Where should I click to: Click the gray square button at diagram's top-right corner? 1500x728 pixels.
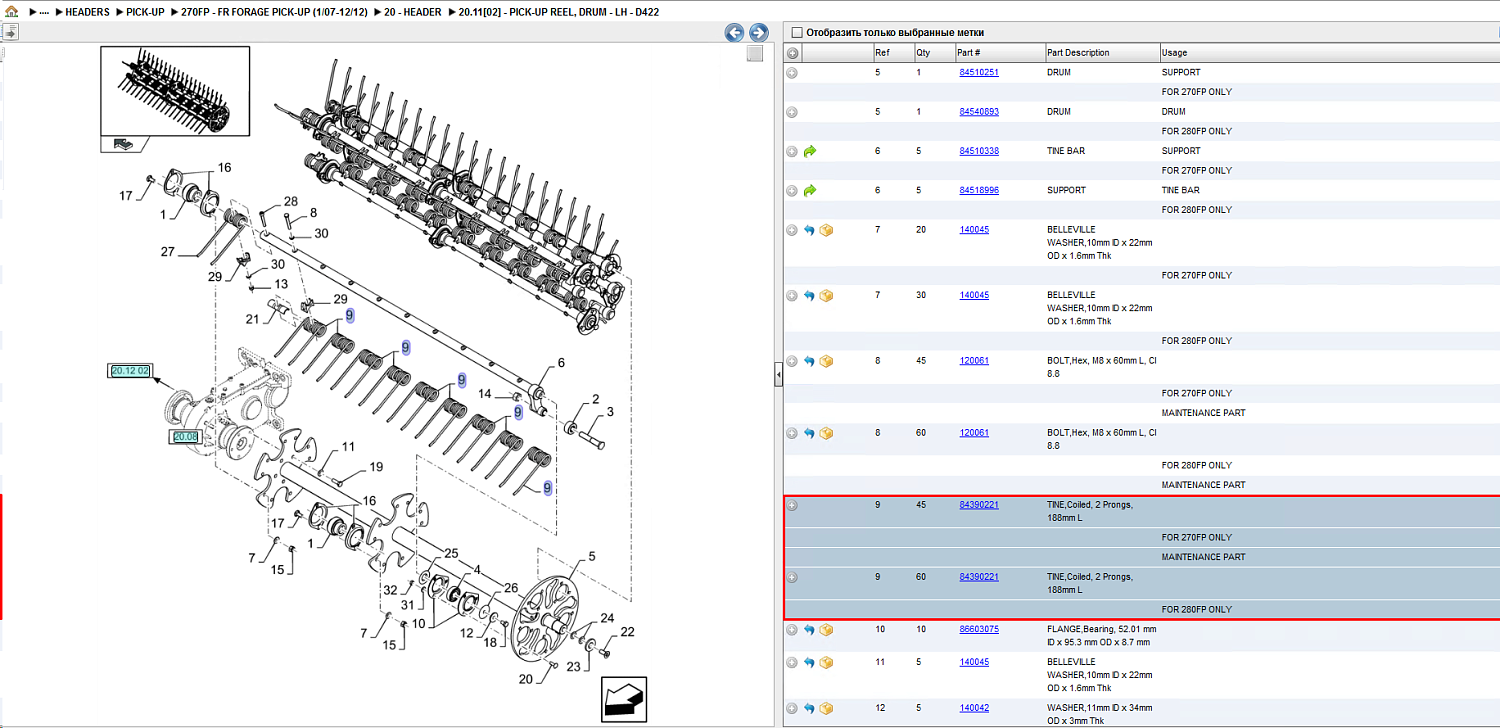755,54
